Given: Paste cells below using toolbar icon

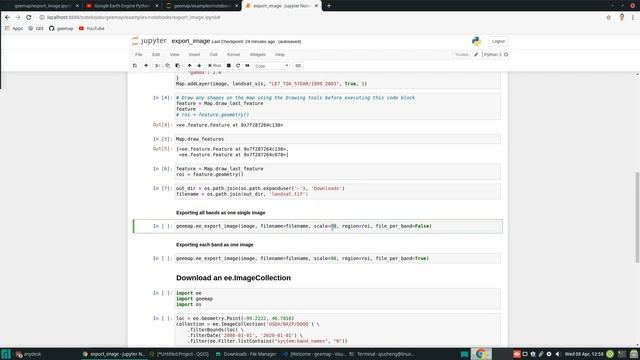Looking at the screenshot, I should [178, 66].
